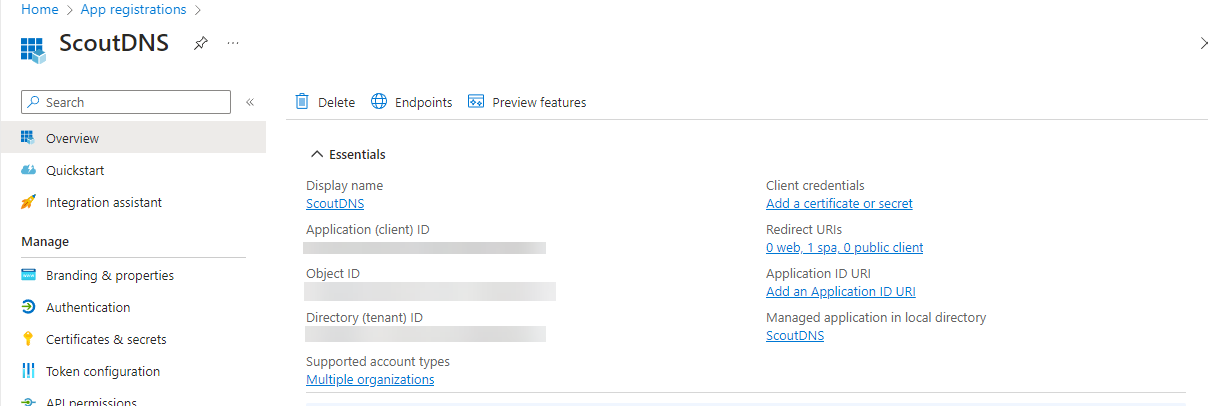The width and height of the screenshot is (1208, 406).
Task: Click the Quickstart cloud icon
Action: (29, 171)
